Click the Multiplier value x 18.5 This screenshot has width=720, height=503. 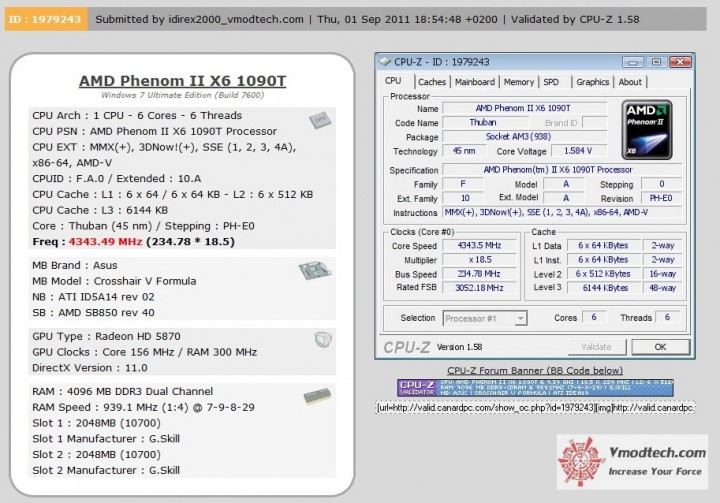[479, 260]
